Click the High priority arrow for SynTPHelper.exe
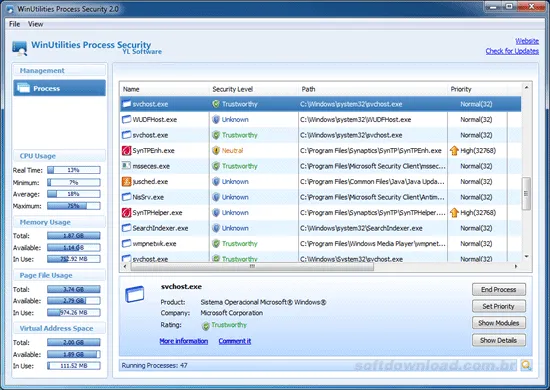 (454, 213)
